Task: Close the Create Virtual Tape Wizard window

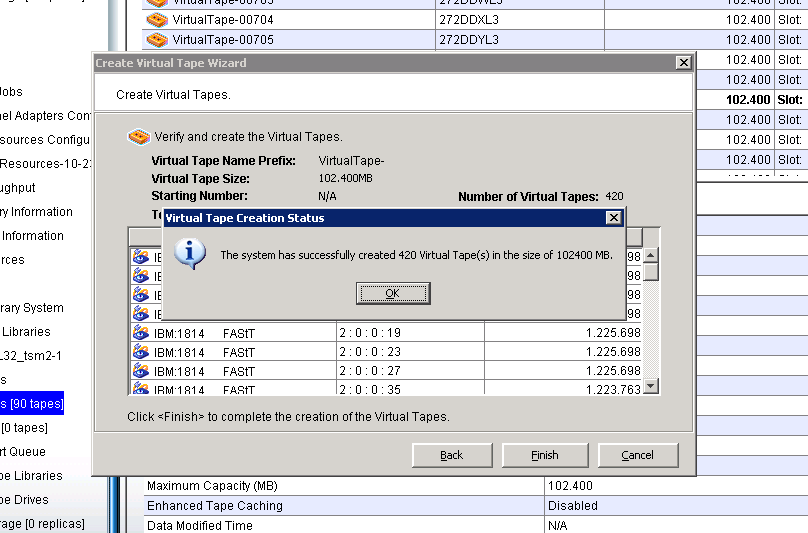Action: pyautogui.click(x=683, y=63)
